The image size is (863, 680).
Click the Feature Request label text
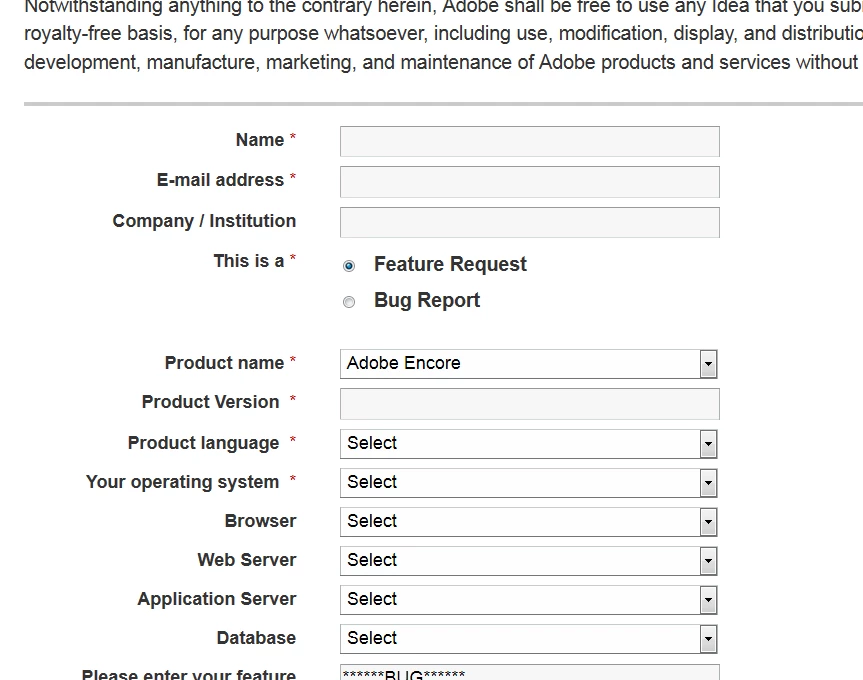pyautogui.click(x=450, y=265)
